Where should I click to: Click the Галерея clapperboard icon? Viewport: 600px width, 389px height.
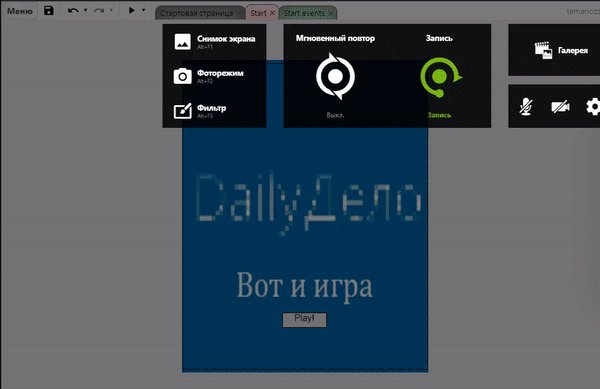[x=543, y=50]
